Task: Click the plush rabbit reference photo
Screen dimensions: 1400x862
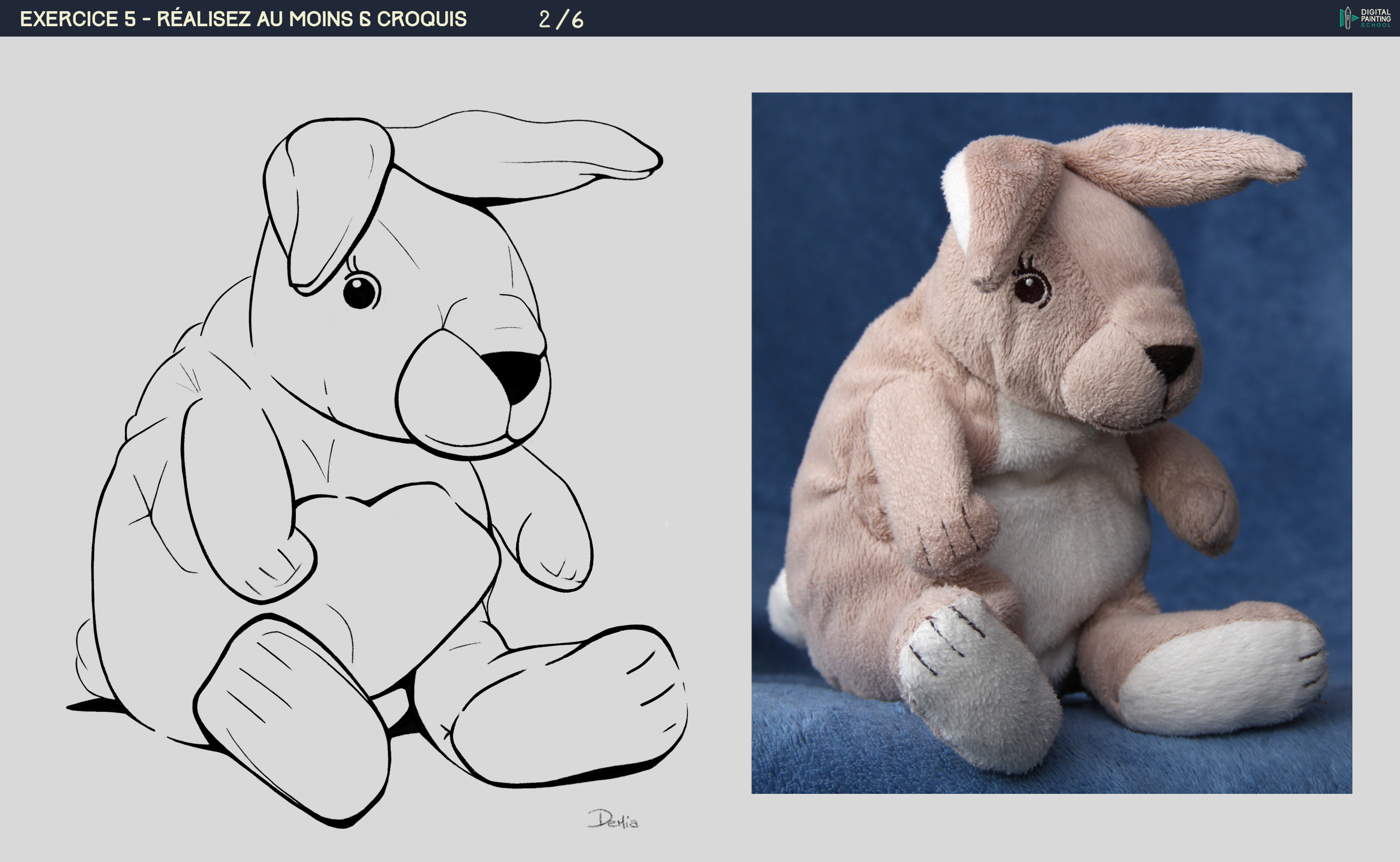Action: click(x=1051, y=442)
